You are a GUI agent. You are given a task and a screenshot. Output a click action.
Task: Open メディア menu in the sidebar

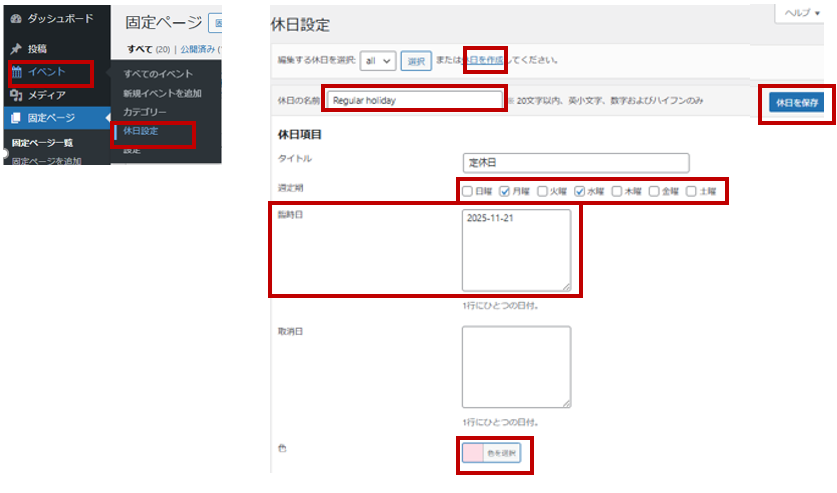point(47,95)
